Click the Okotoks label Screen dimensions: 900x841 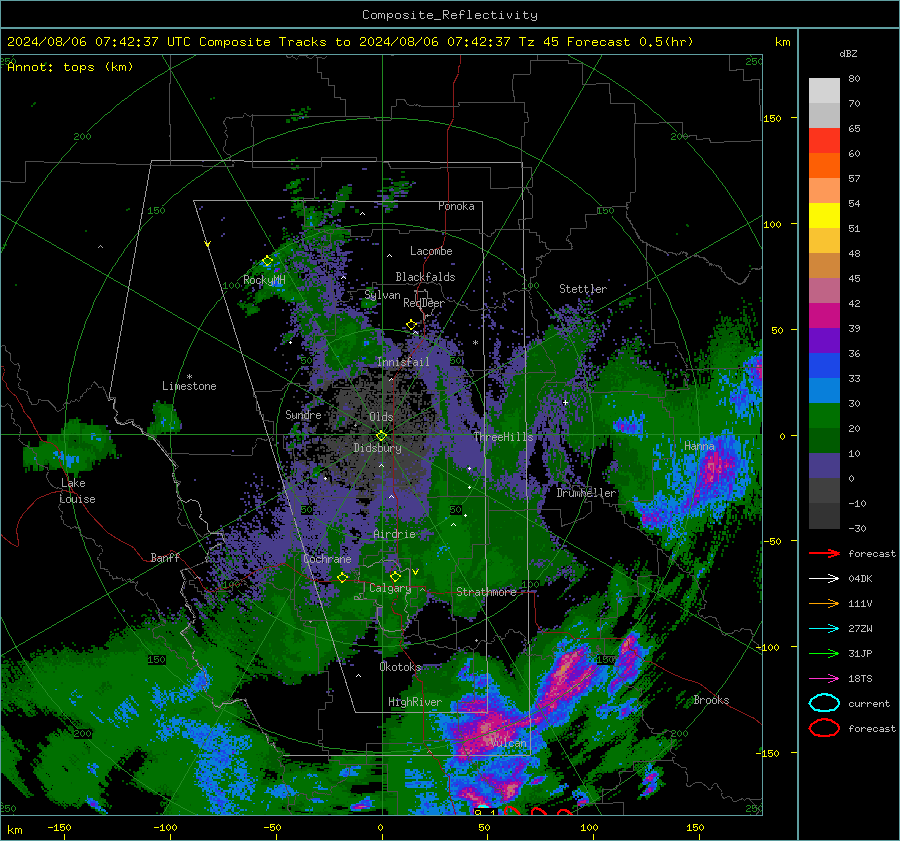pos(400,666)
